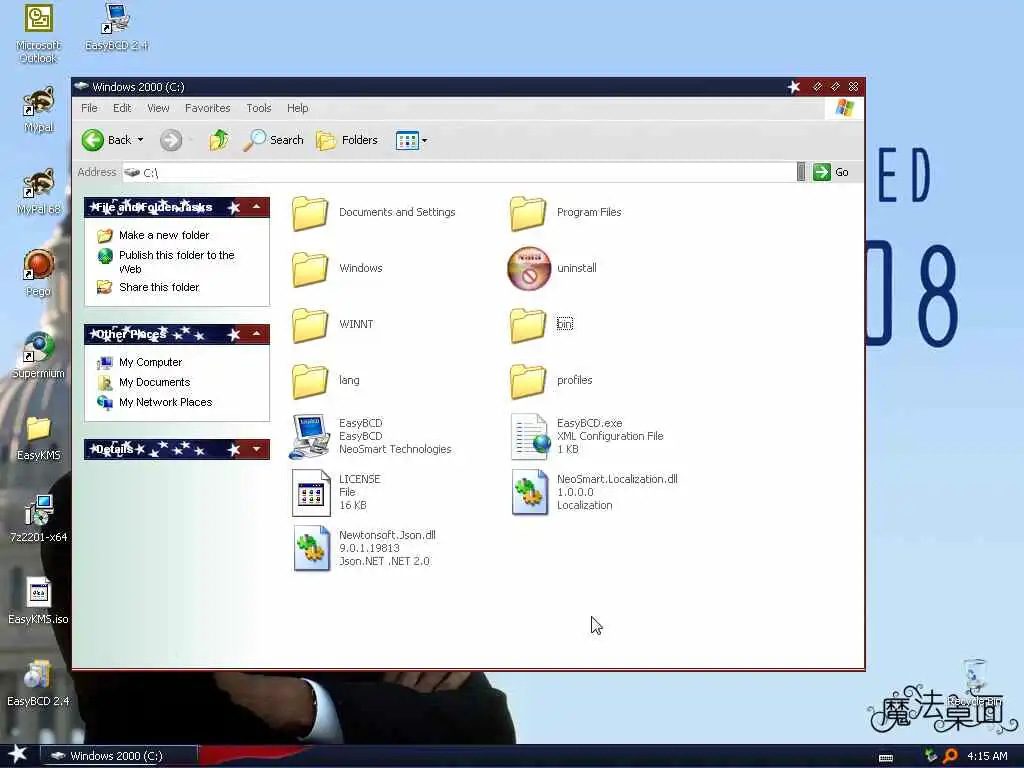The height and width of the screenshot is (768, 1024).
Task: Click the Windows 2000 (C:) taskbar button
Action: pyautogui.click(x=118, y=756)
